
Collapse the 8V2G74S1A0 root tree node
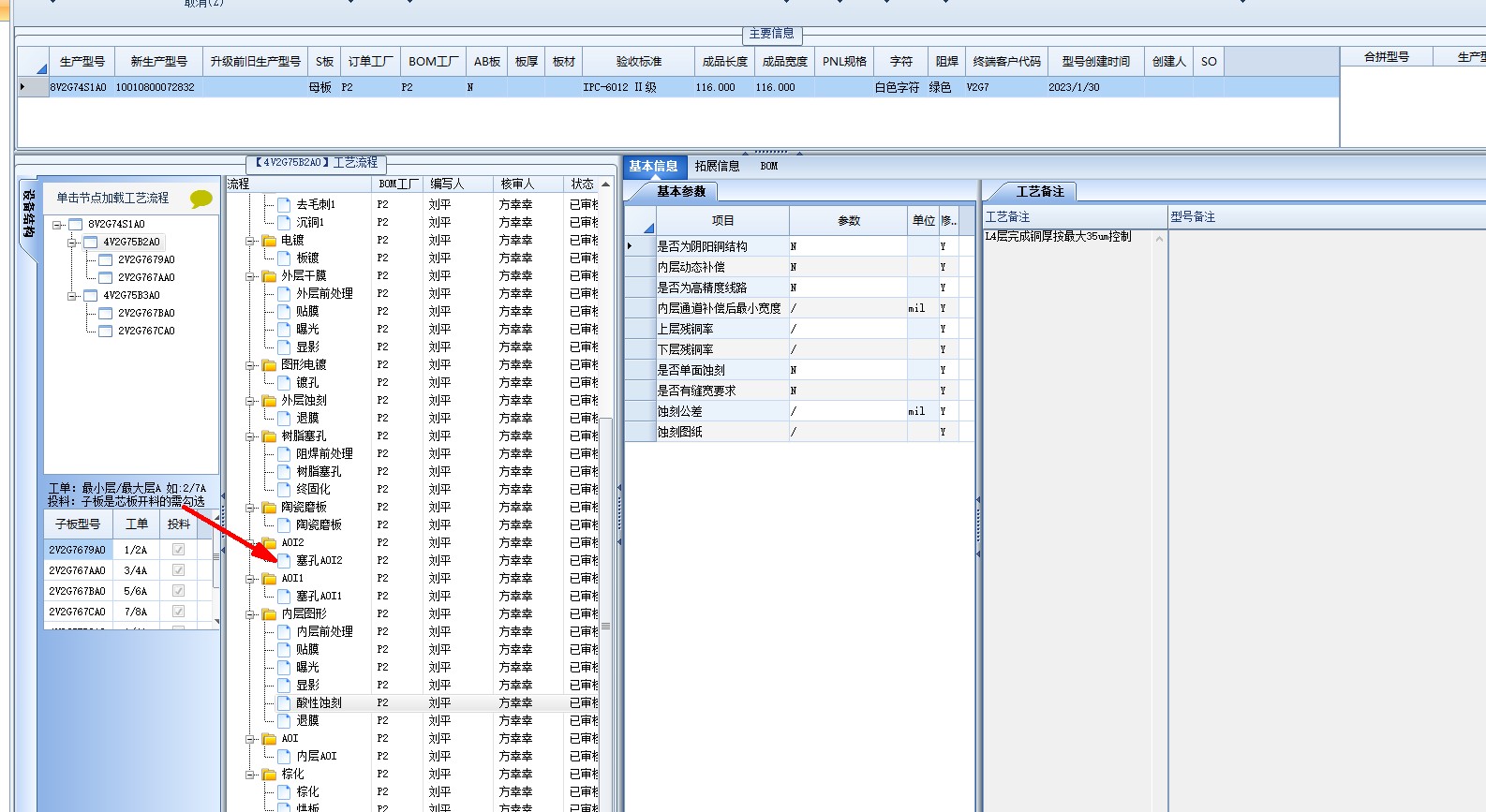pyautogui.click(x=57, y=225)
